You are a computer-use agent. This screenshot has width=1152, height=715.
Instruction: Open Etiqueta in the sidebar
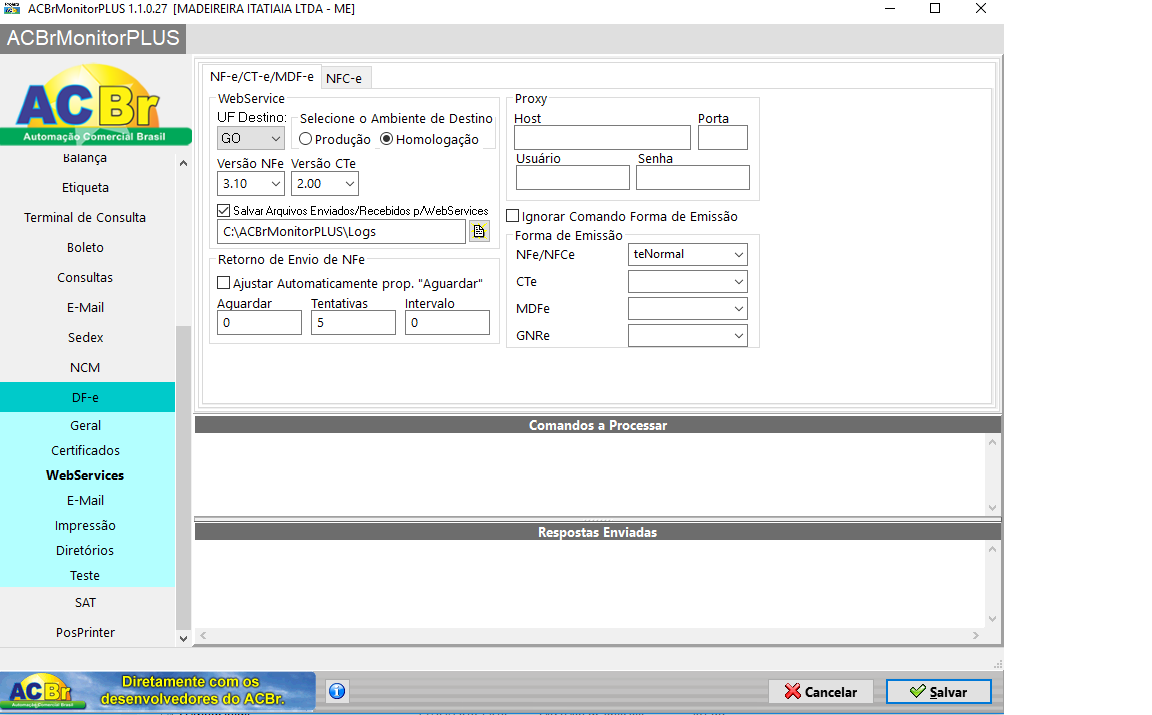85,187
